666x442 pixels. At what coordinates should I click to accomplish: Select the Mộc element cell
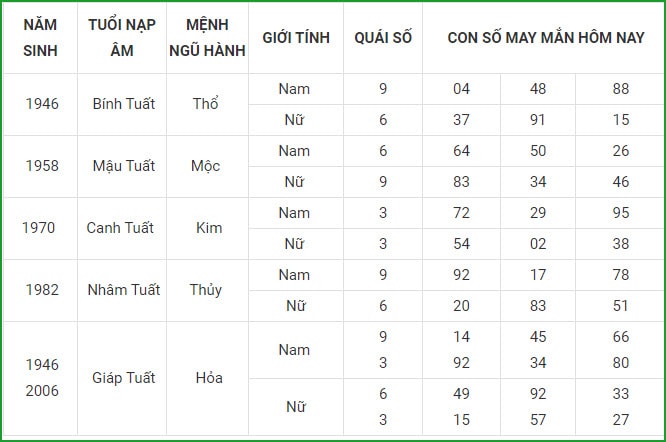click(x=206, y=166)
